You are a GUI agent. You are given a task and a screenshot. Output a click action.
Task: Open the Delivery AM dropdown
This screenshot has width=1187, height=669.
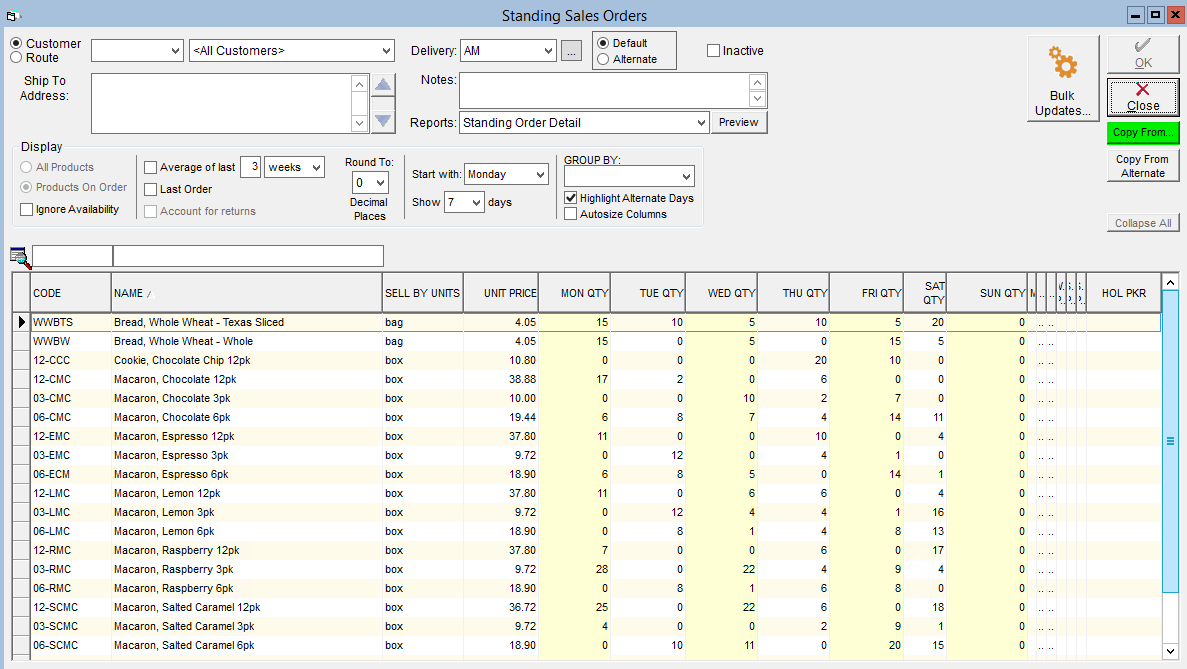coord(549,51)
